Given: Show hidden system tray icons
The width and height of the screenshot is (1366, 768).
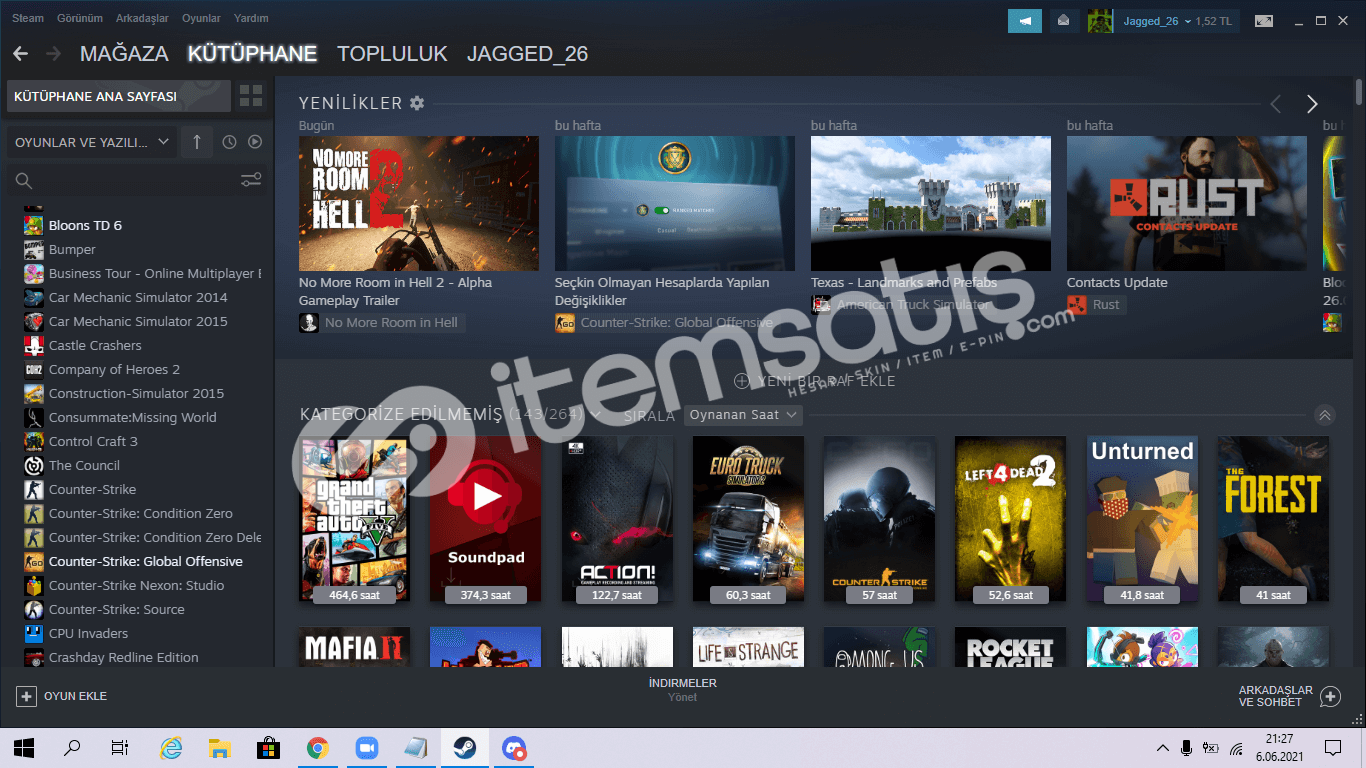Looking at the screenshot, I should (x=1162, y=748).
